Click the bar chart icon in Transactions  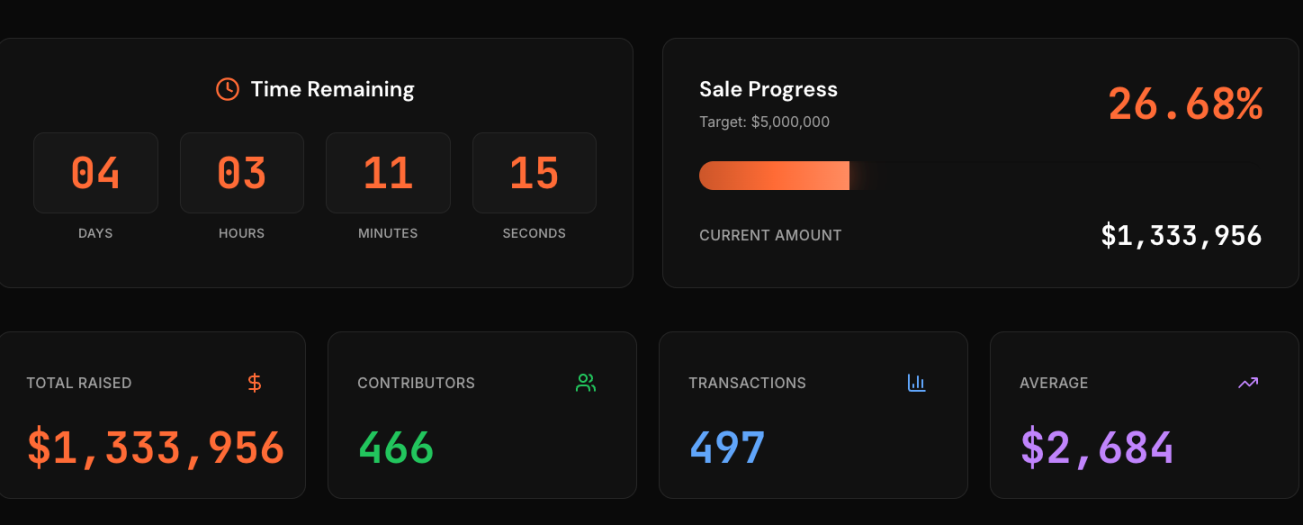pyautogui.click(x=917, y=382)
